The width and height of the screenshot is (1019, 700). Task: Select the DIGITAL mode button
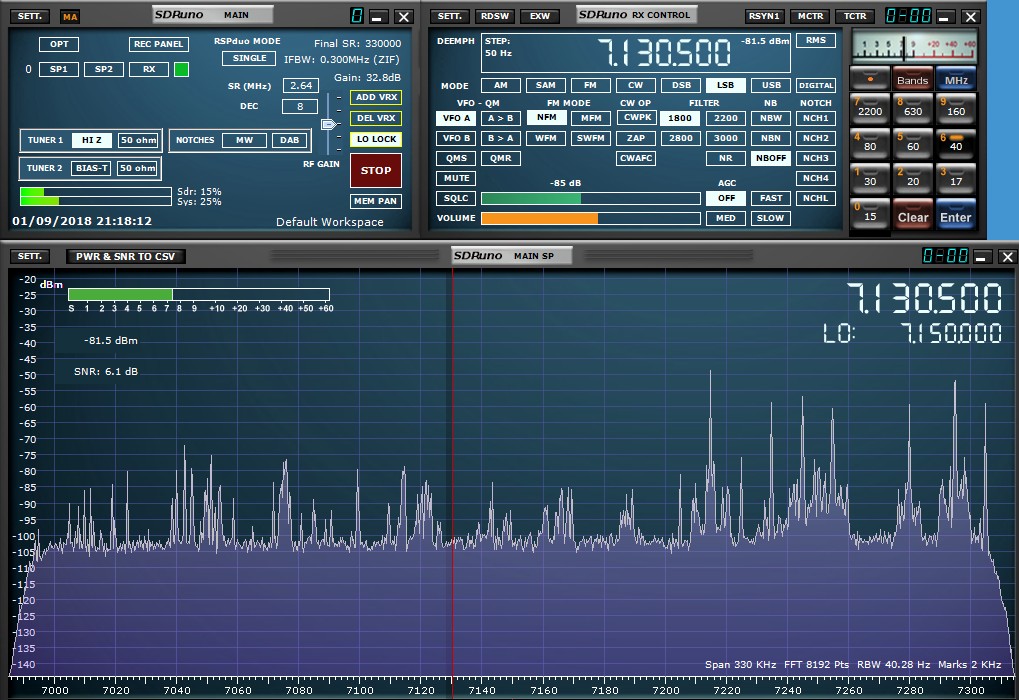coord(816,85)
